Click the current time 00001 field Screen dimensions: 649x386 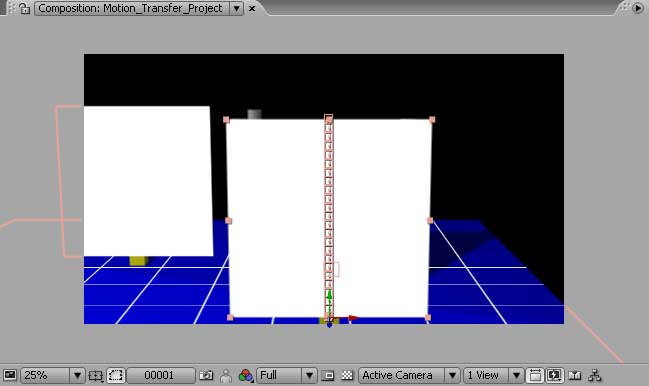[160, 375]
